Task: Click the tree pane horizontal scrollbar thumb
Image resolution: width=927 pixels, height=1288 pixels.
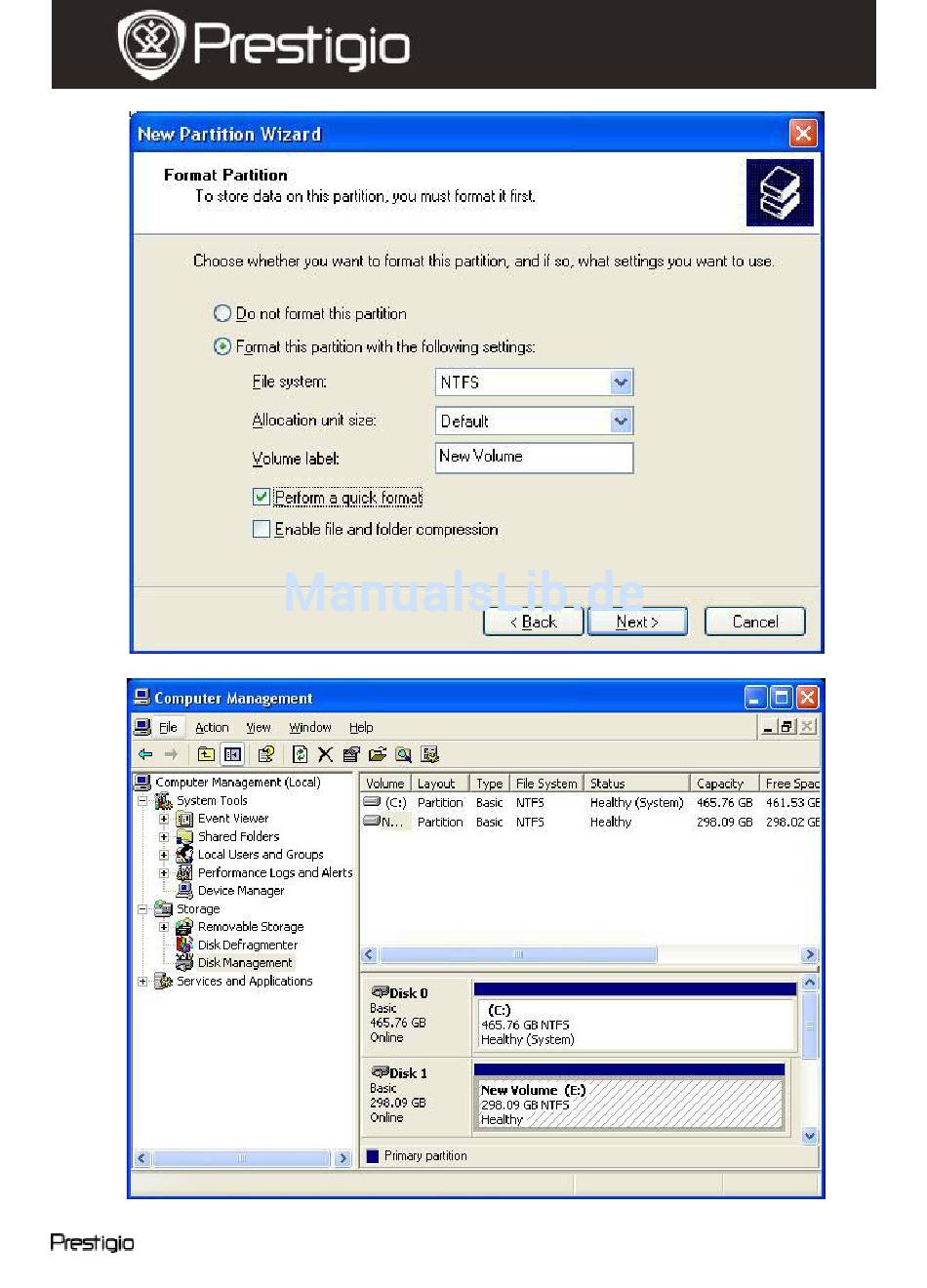Action: (241, 1158)
